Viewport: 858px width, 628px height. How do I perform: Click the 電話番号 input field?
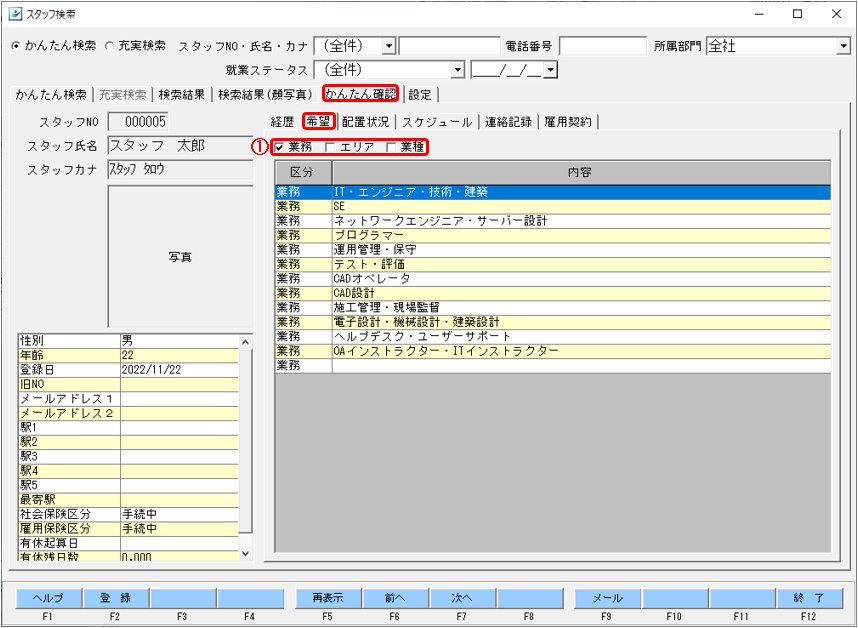[x=603, y=46]
